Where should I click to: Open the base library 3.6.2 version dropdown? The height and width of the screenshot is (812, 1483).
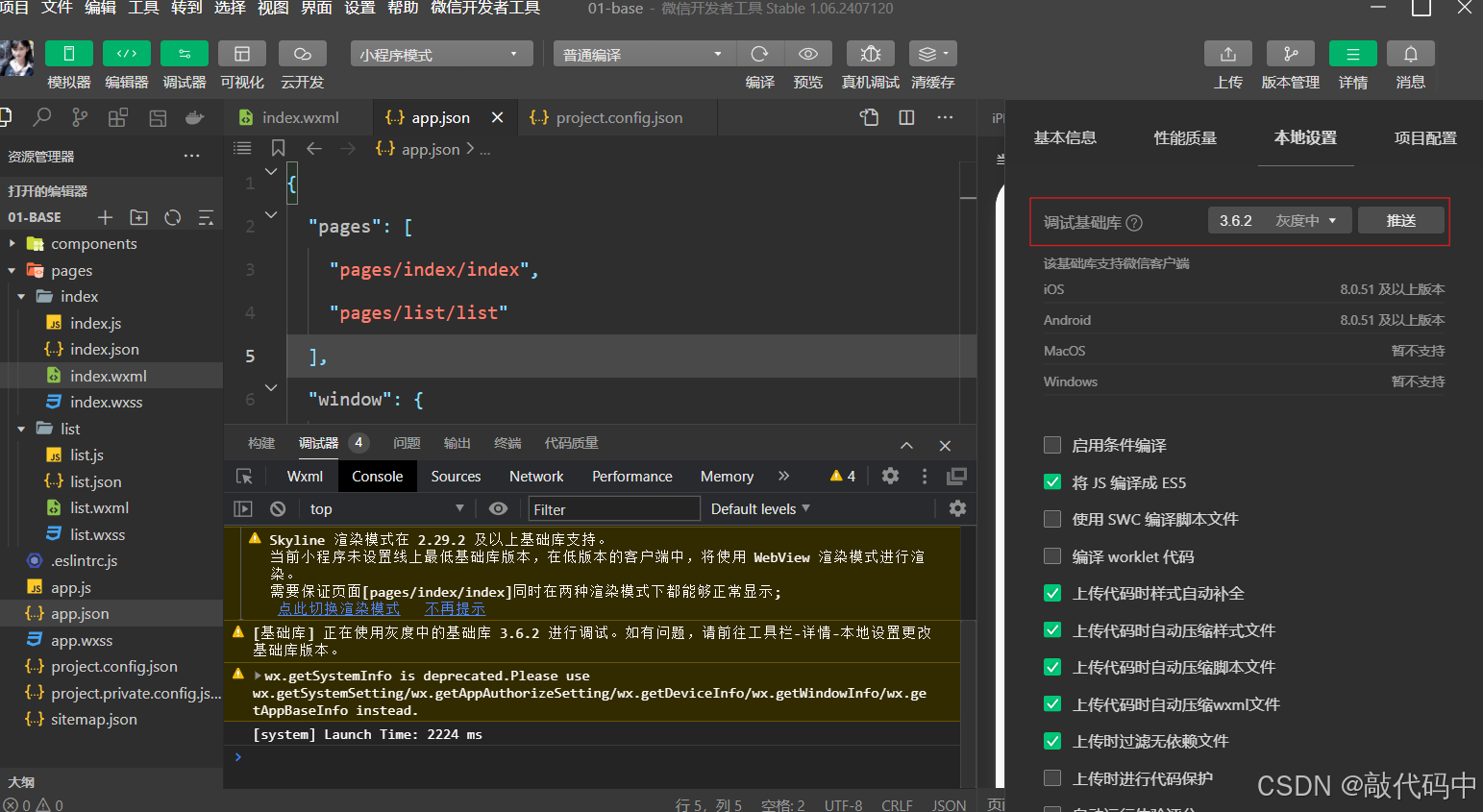pos(1279,220)
